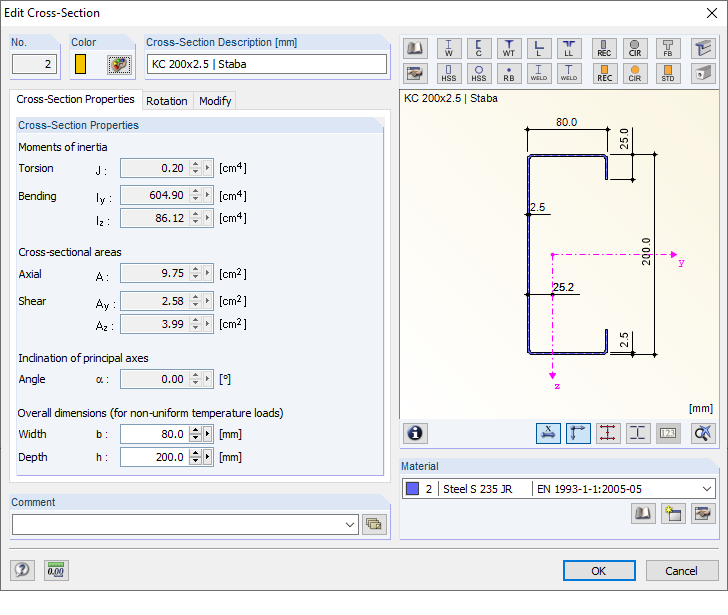Open the cross-section library book icon
Screen dimensions: 728x615
pyautogui.click(x=415, y=48)
